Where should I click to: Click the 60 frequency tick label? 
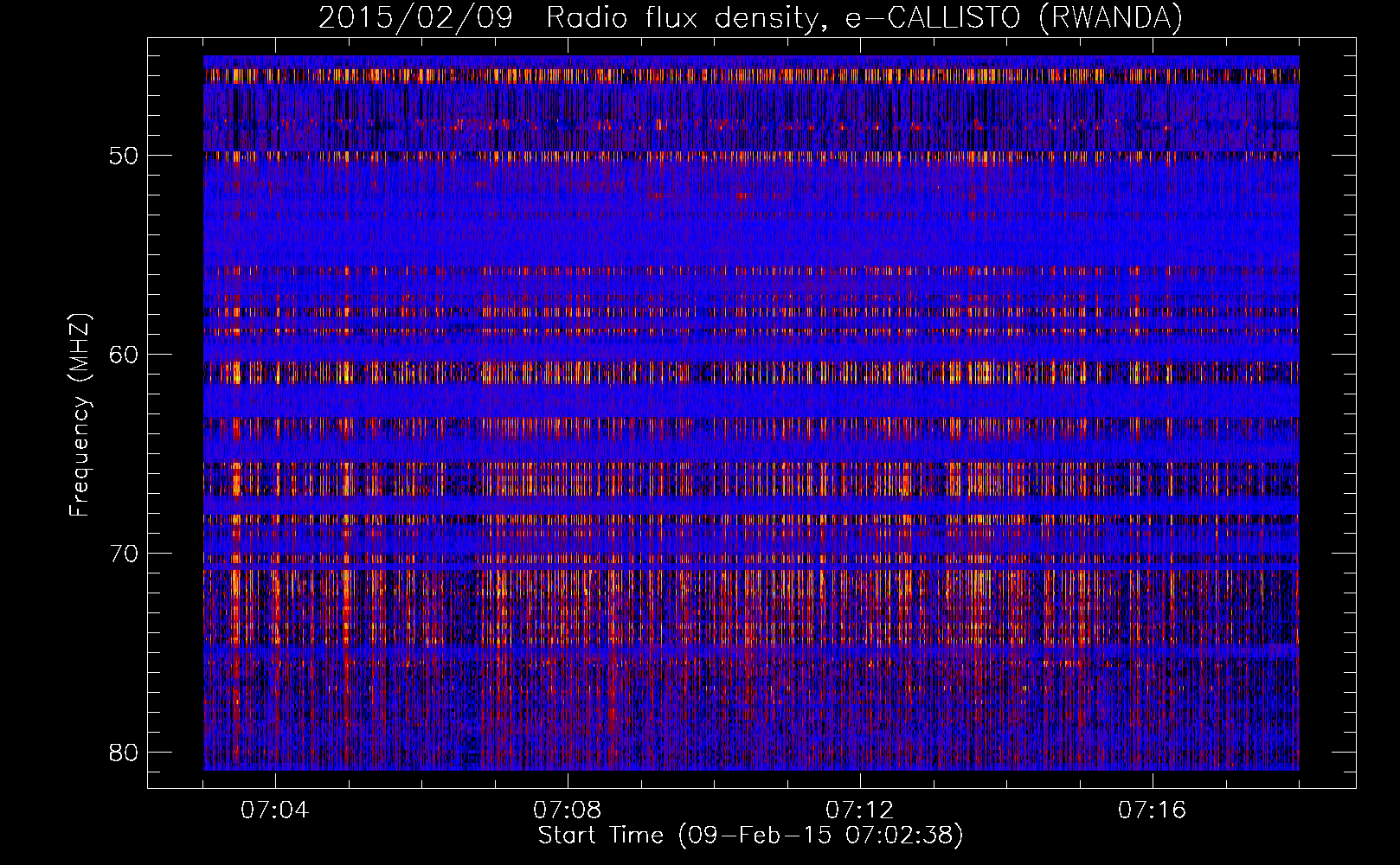pos(124,354)
